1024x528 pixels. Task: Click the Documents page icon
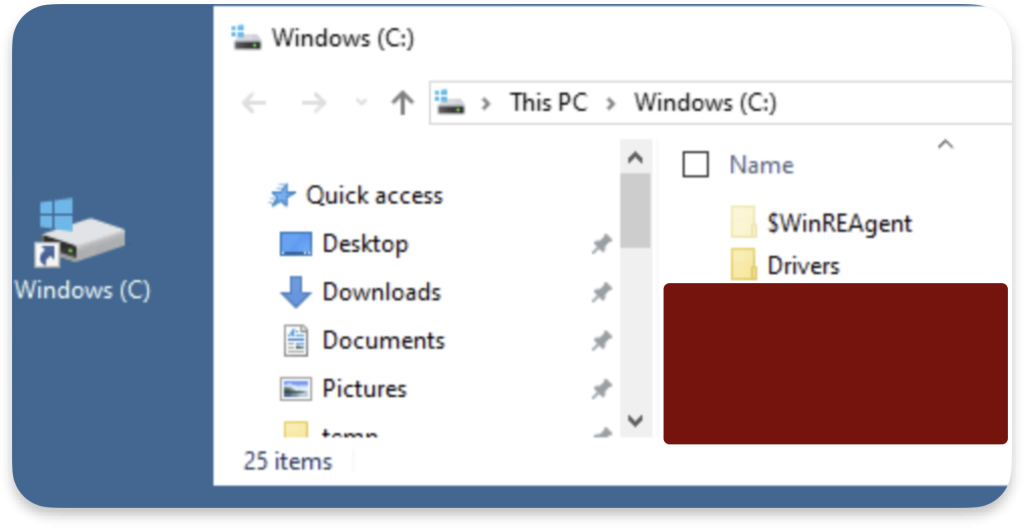[296, 340]
